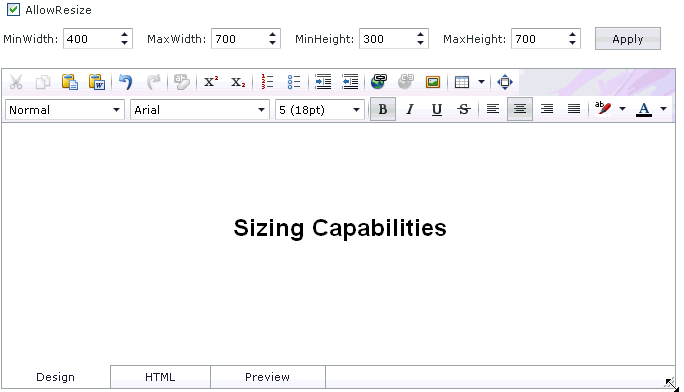
Task: Open the Arial font name dropdown
Action: click(x=200, y=110)
